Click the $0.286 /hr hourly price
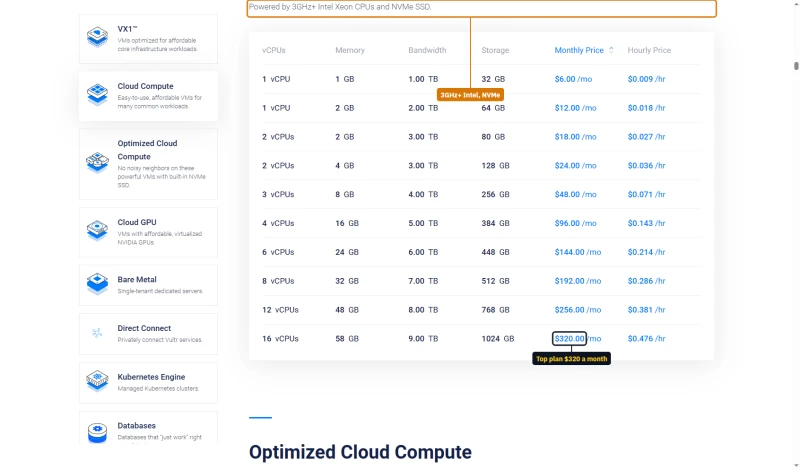This screenshot has width=800, height=470. tap(646, 281)
